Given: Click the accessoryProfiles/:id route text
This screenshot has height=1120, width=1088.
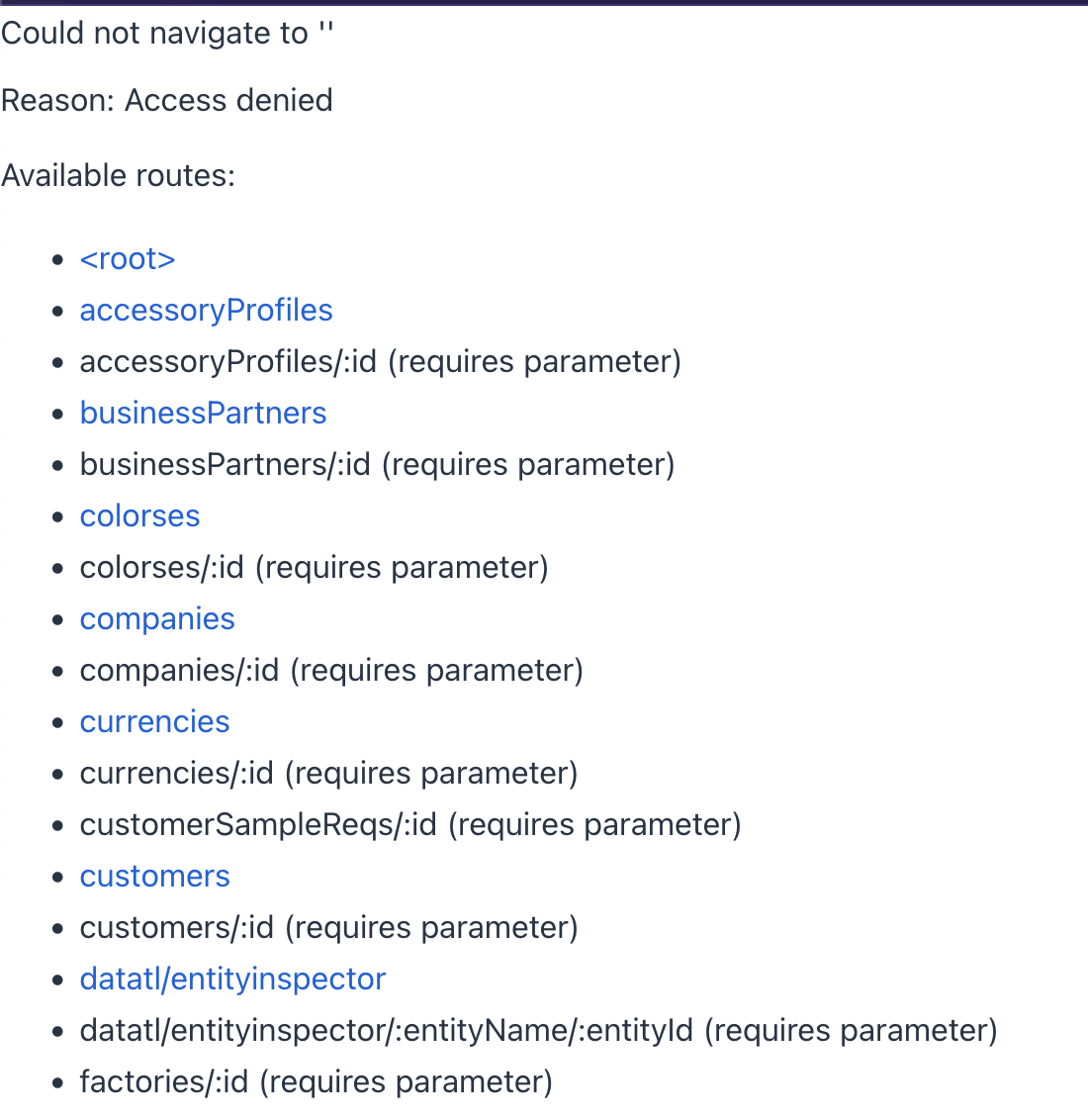Looking at the screenshot, I should [x=381, y=362].
